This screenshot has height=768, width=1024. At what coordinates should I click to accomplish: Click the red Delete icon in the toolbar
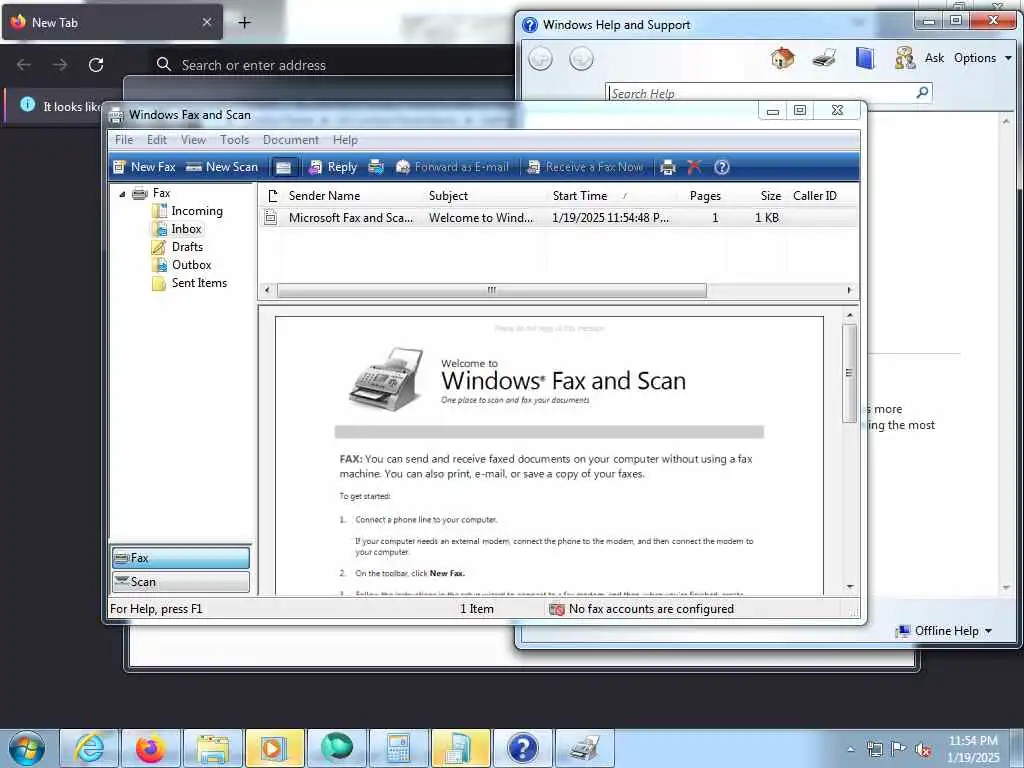[x=694, y=167]
